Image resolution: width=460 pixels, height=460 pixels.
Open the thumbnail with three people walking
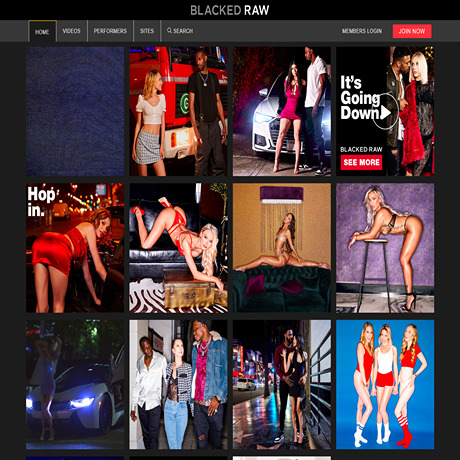(178, 384)
